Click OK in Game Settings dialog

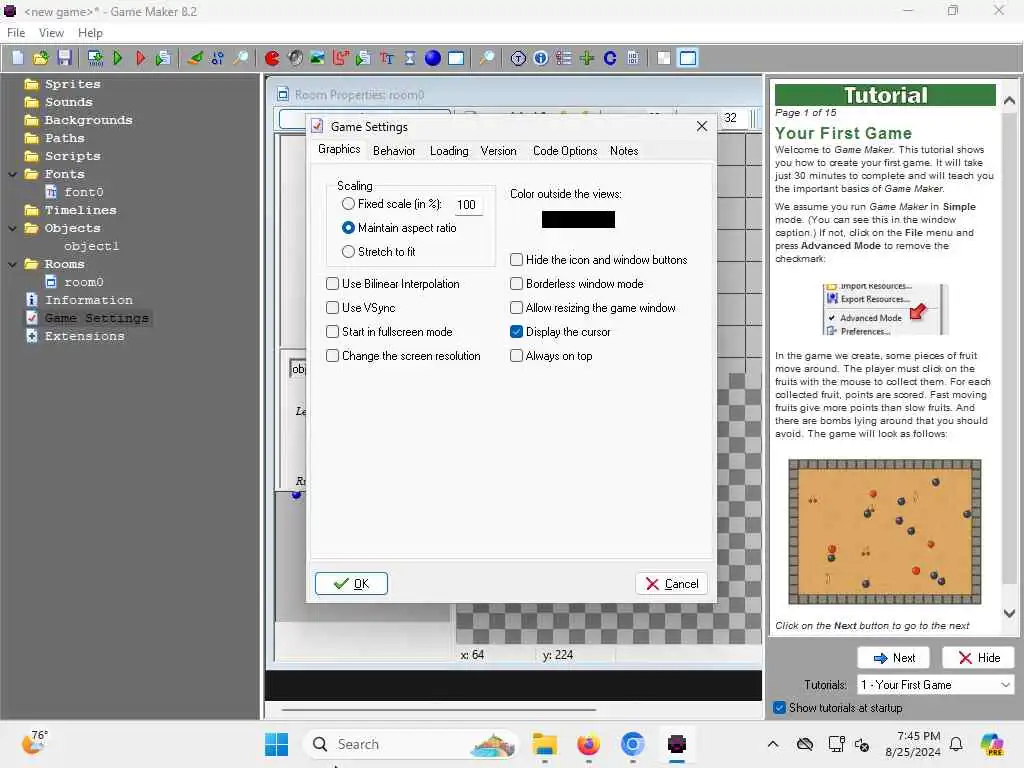point(351,584)
